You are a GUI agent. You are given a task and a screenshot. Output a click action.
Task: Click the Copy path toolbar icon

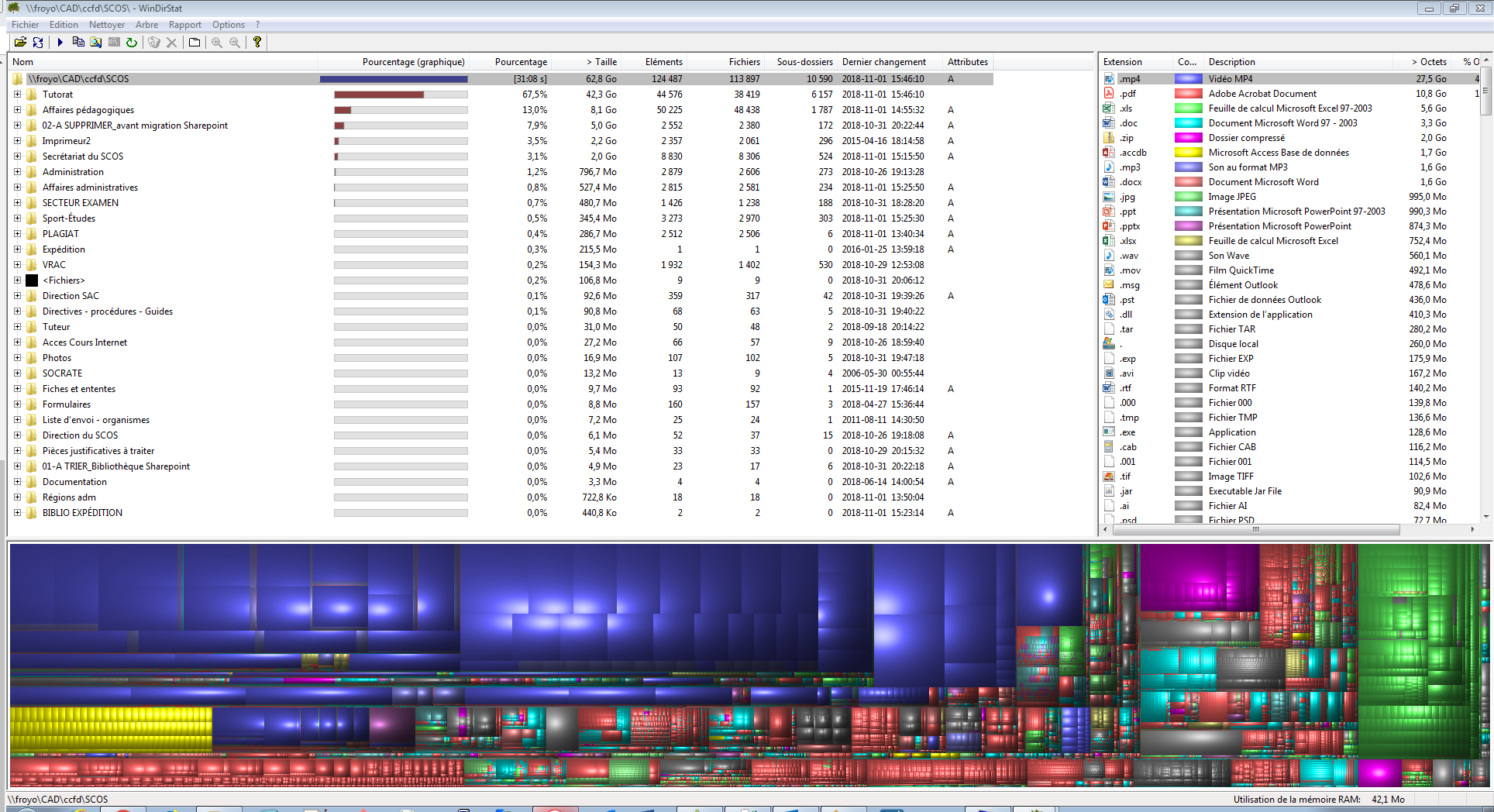78,43
